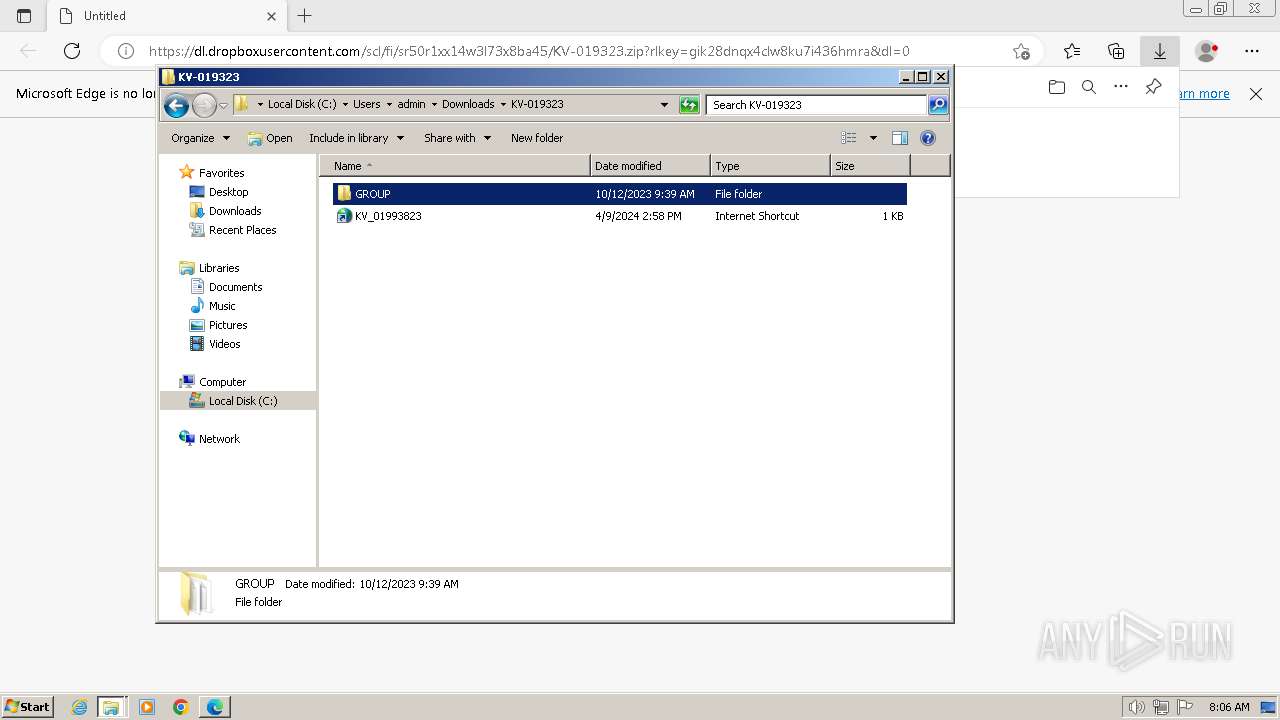The width and height of the screenshot is (1280, 720).
Task: Open a new Edge tab
Action: pyautogui.click(x=305, y=16)
